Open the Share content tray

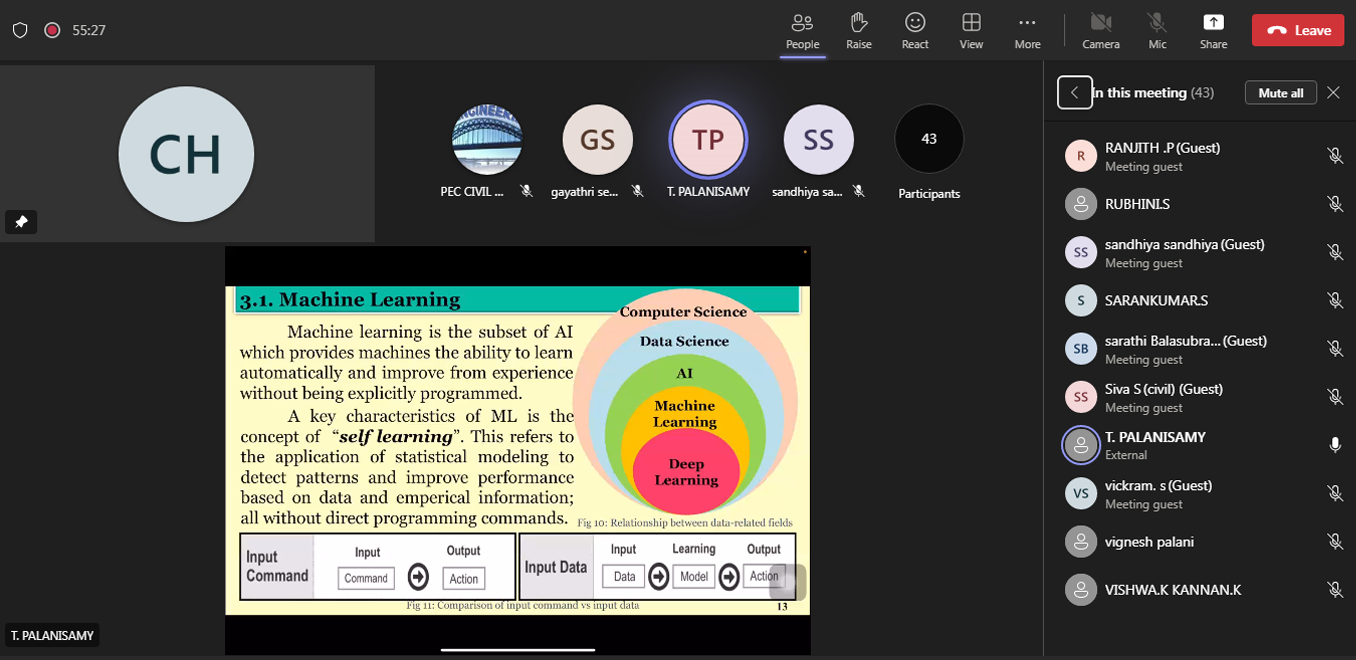coord(1213,30)
